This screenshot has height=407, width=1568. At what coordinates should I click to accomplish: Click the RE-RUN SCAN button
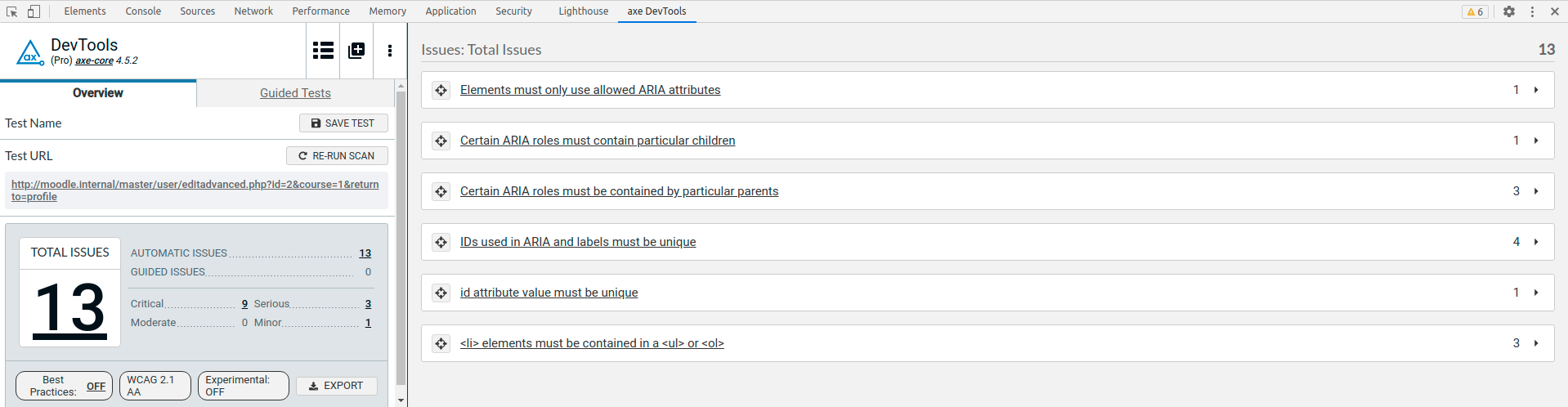click(x=337, y=155)
